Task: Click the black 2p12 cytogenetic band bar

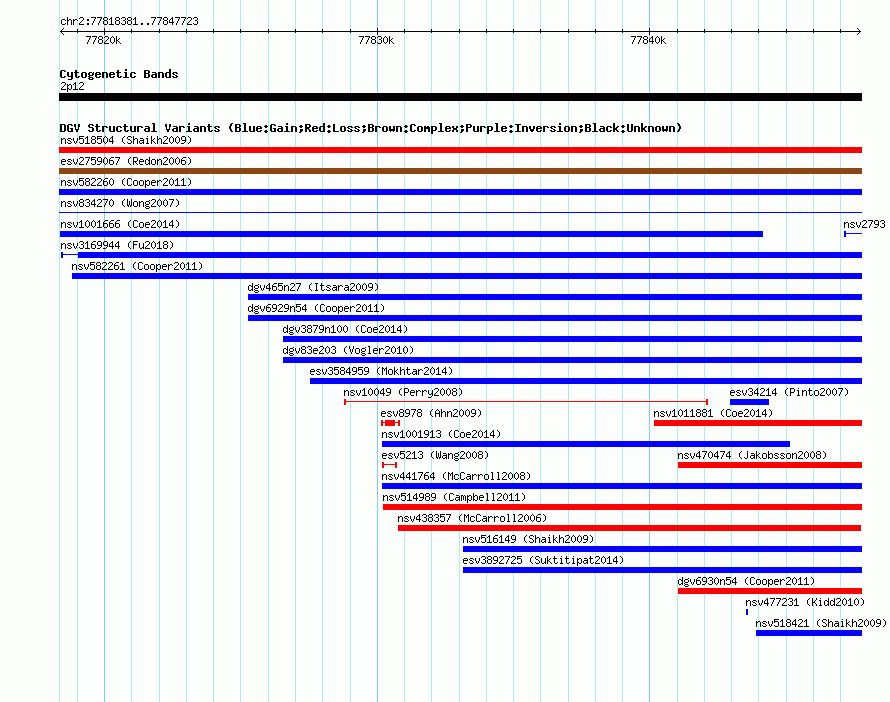Action: pos(460,97)
